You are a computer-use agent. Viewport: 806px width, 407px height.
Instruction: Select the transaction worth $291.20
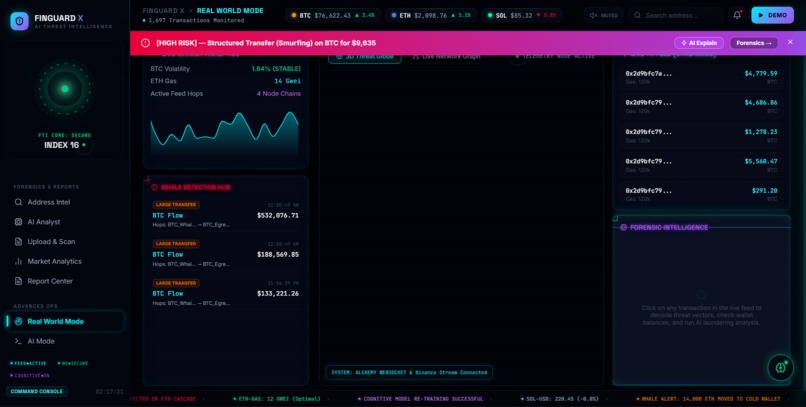coord(701,194)
